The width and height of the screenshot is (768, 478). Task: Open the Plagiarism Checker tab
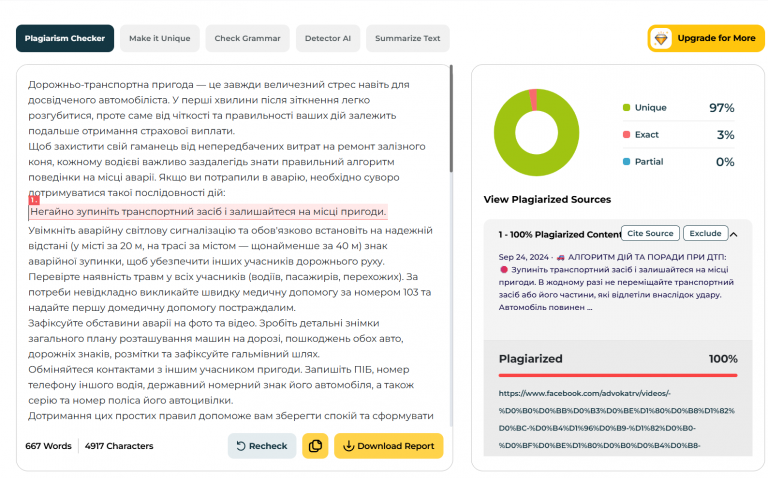click(x=65, y=38)
